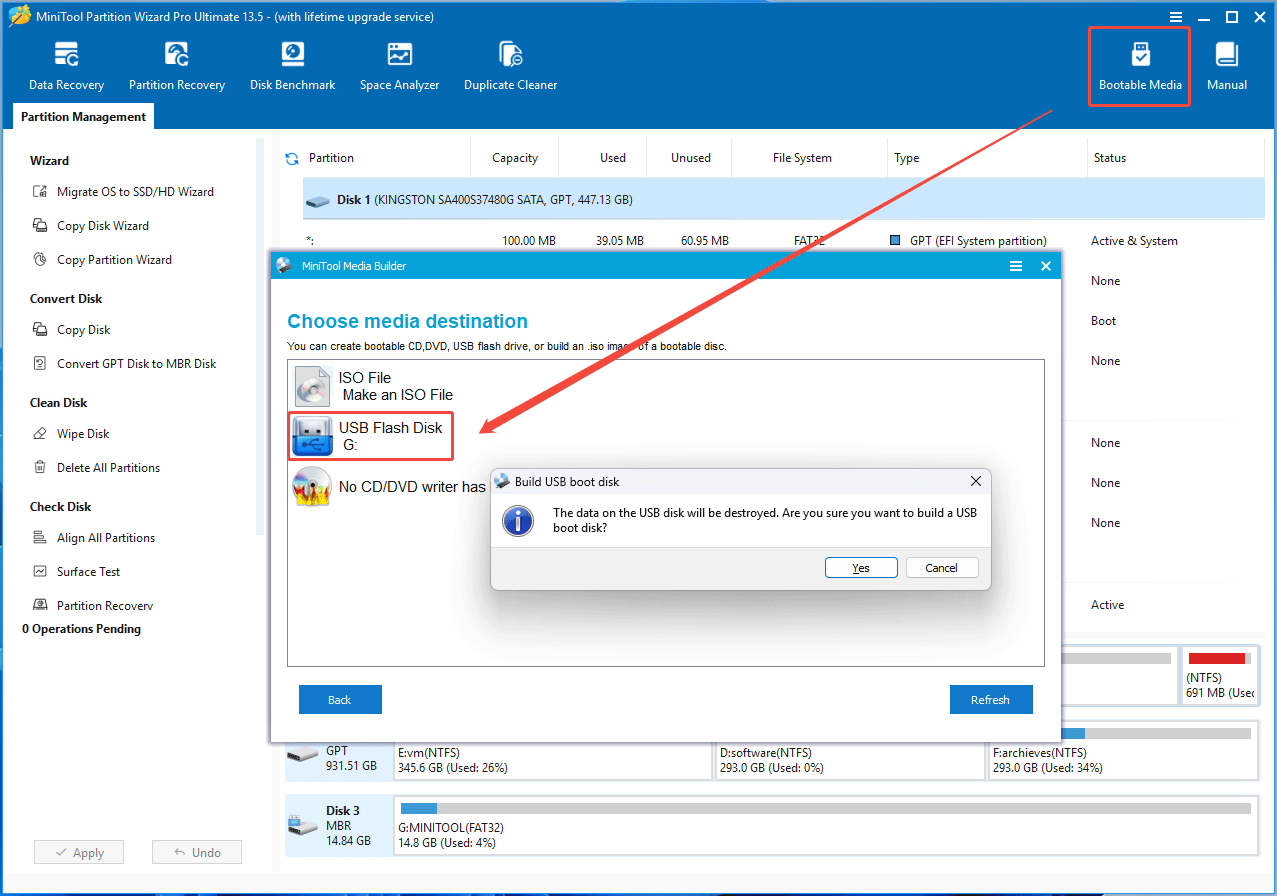Open the Media Builder window menu

(1015, 266)
